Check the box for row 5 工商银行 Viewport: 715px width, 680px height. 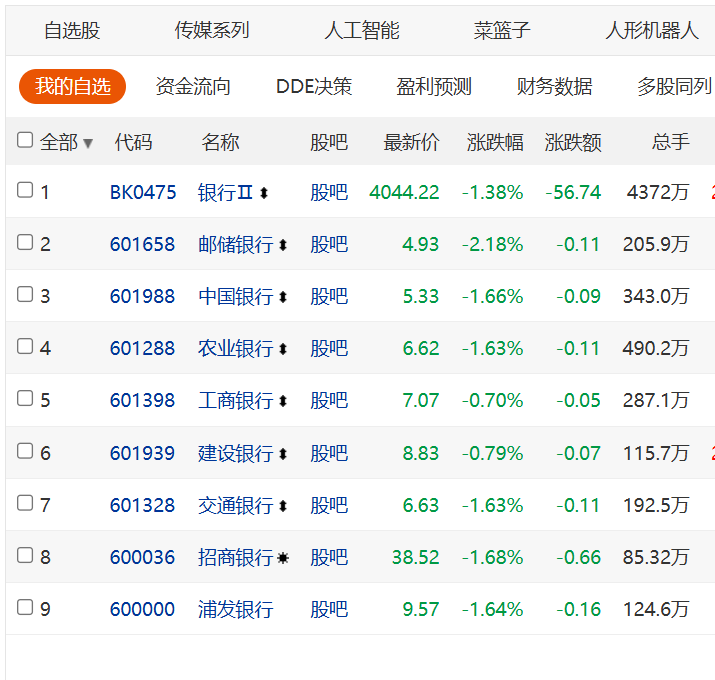tap(25, 398)
